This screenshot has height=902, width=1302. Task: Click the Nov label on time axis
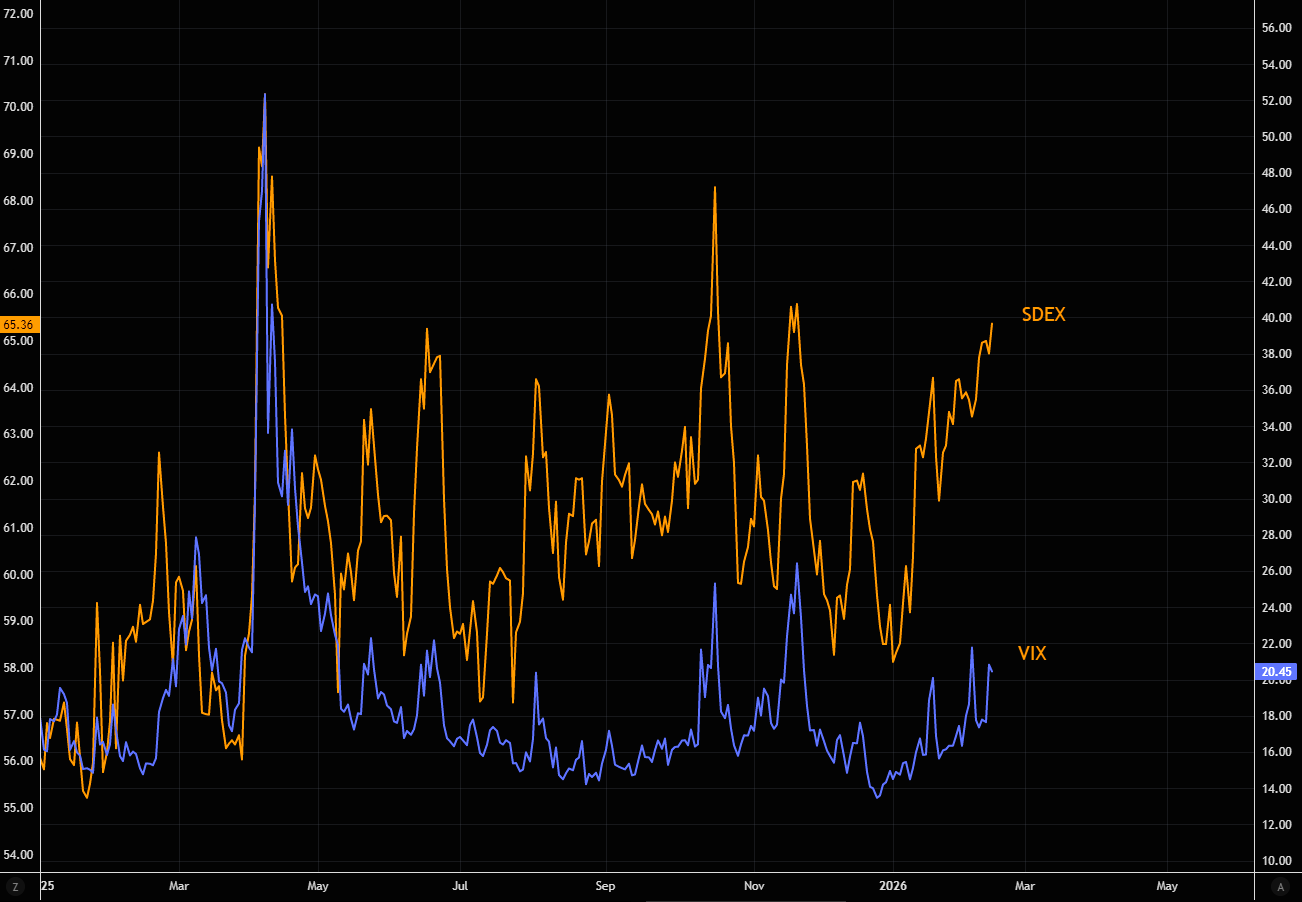click(x=754, y=886)
